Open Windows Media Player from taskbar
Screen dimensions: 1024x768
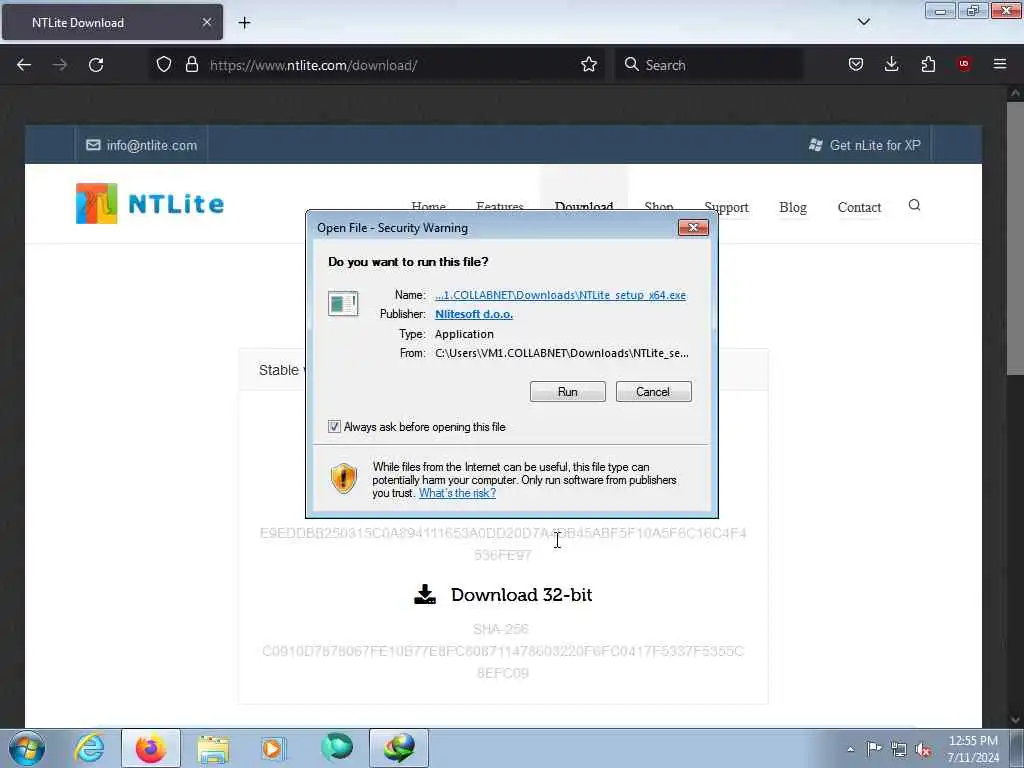tap(274, 748)
